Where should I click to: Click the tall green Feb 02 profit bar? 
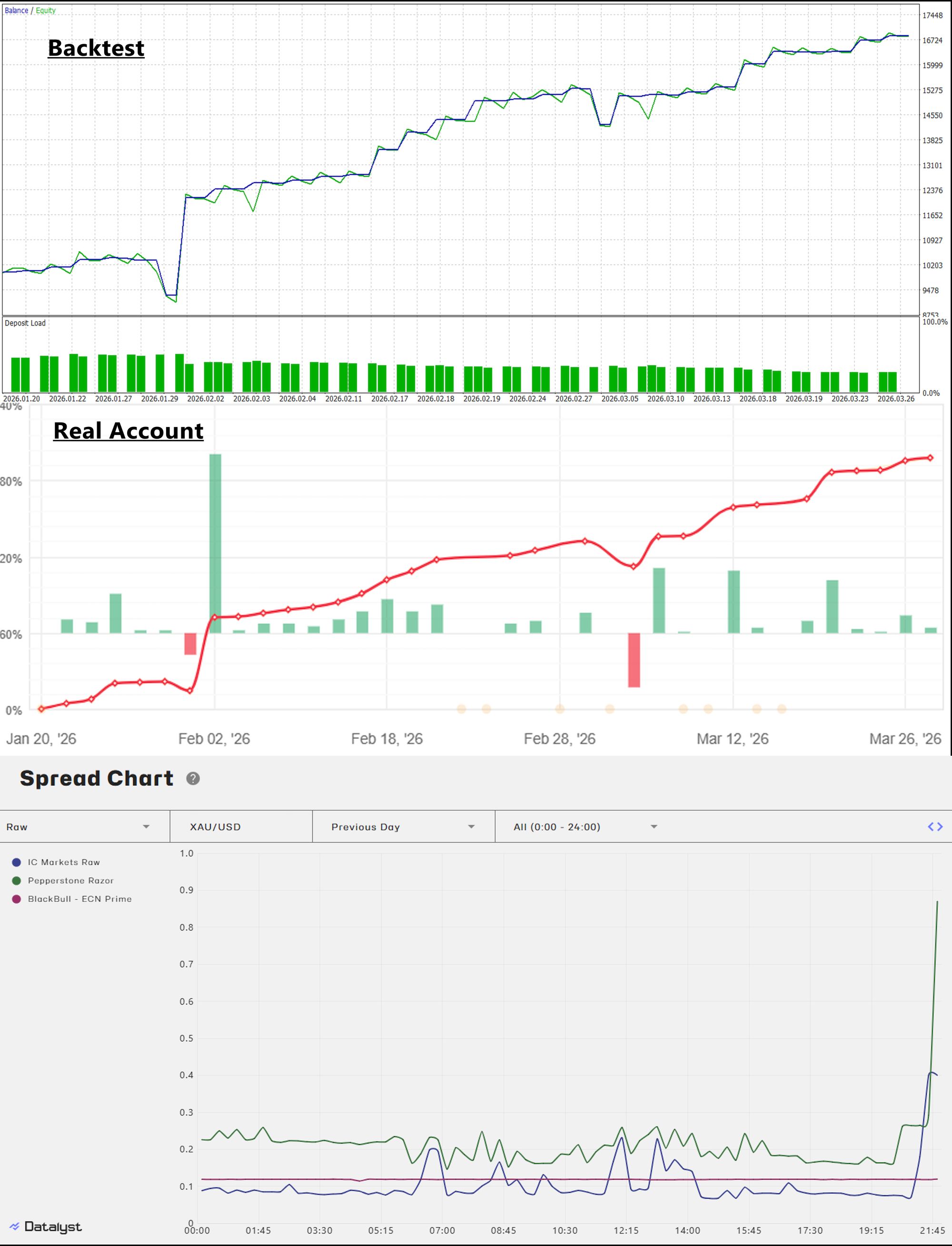pos(215,543)
